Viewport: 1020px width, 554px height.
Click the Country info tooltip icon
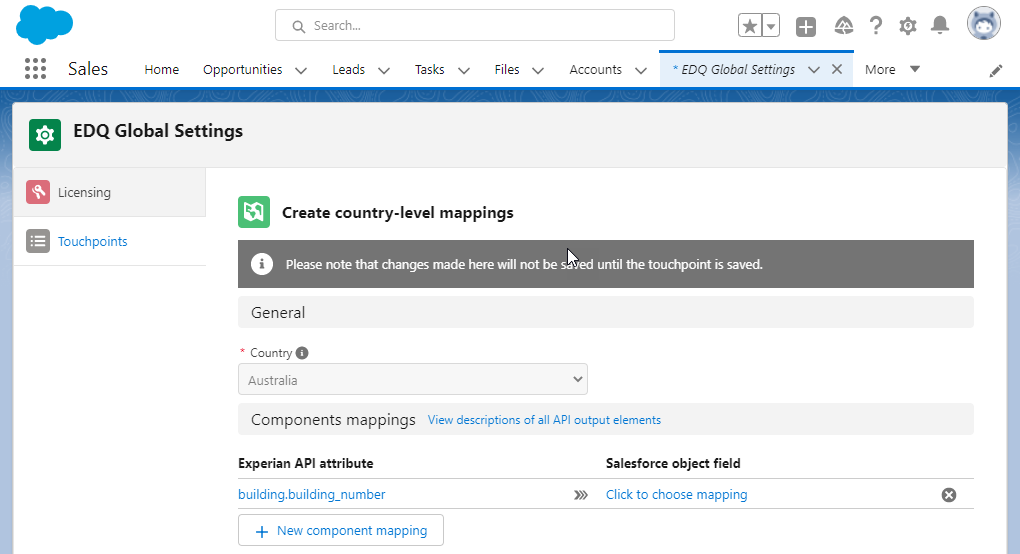click(x=302, y=352)
